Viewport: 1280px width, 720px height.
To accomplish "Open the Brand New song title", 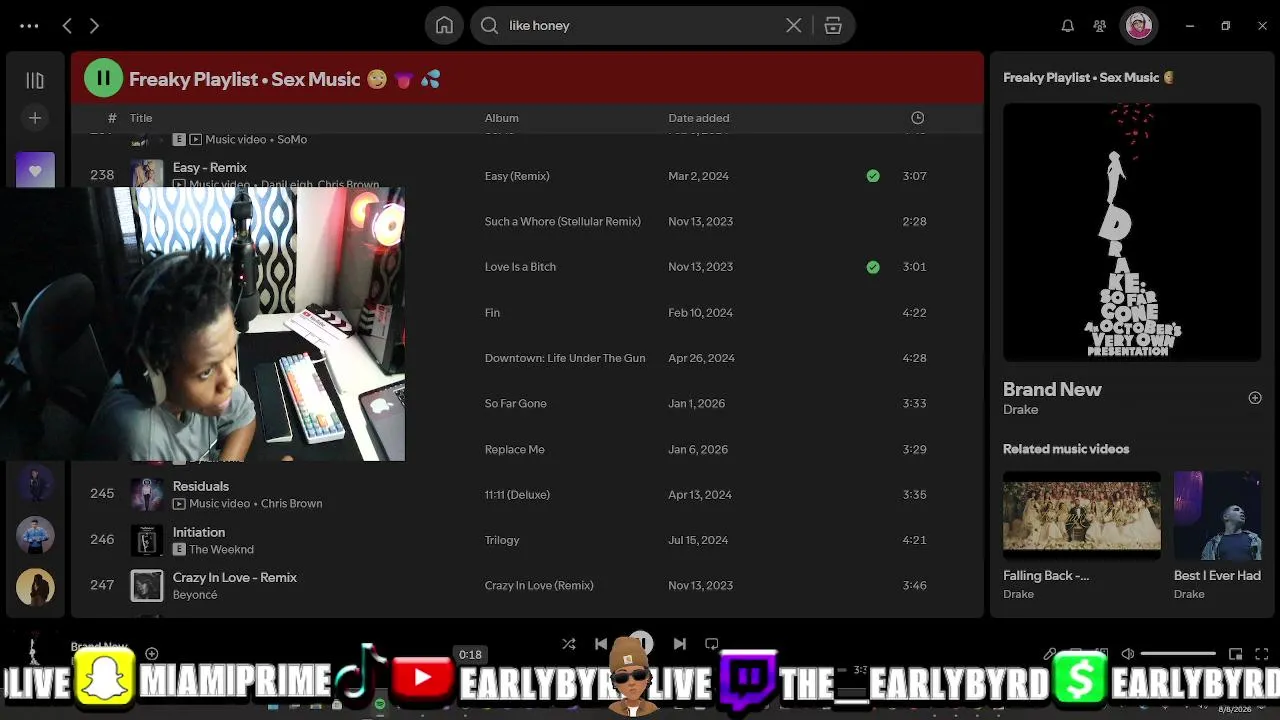I will click(1052, 389).
